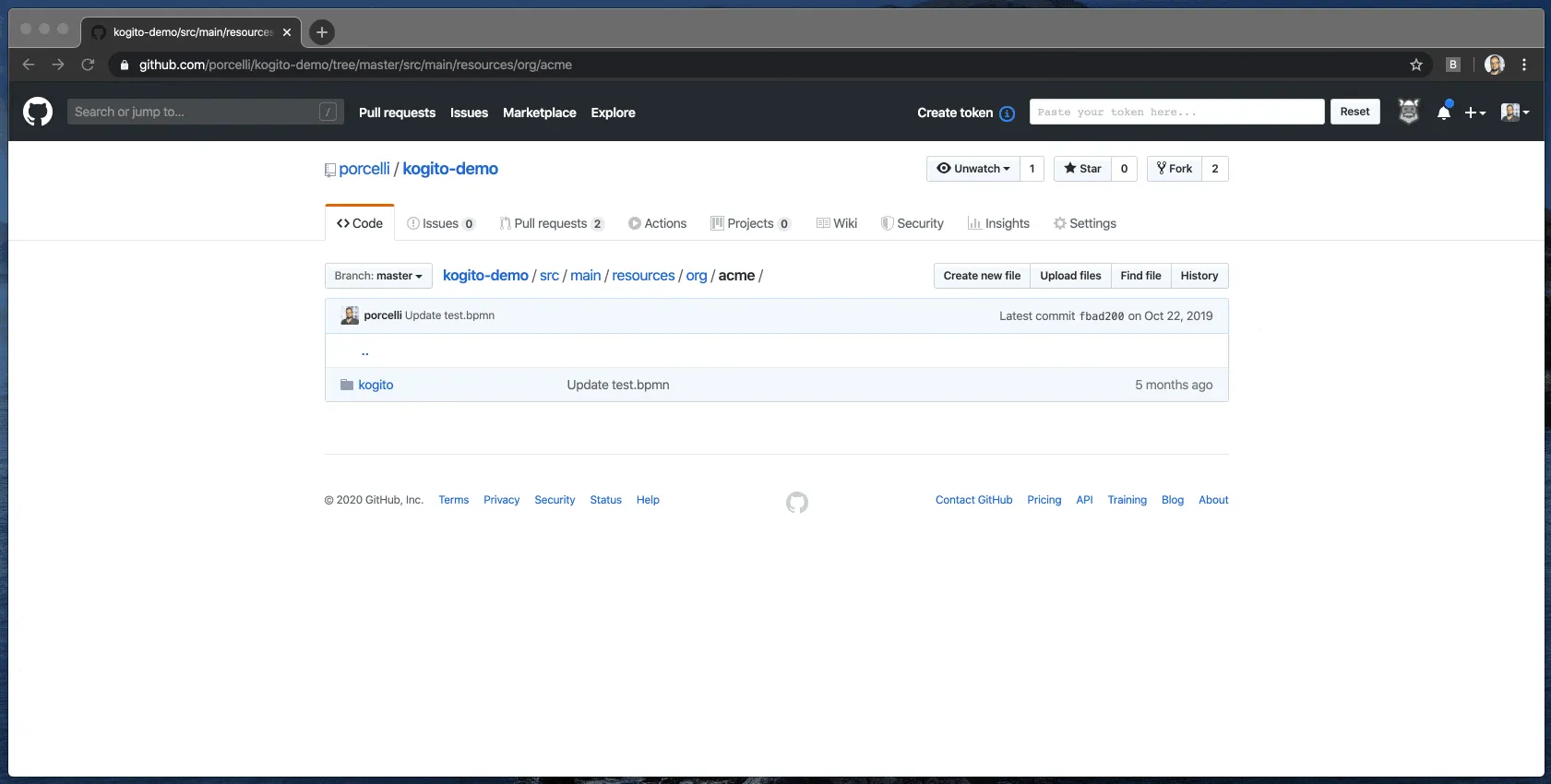Star the repository

click(1082, 169)
